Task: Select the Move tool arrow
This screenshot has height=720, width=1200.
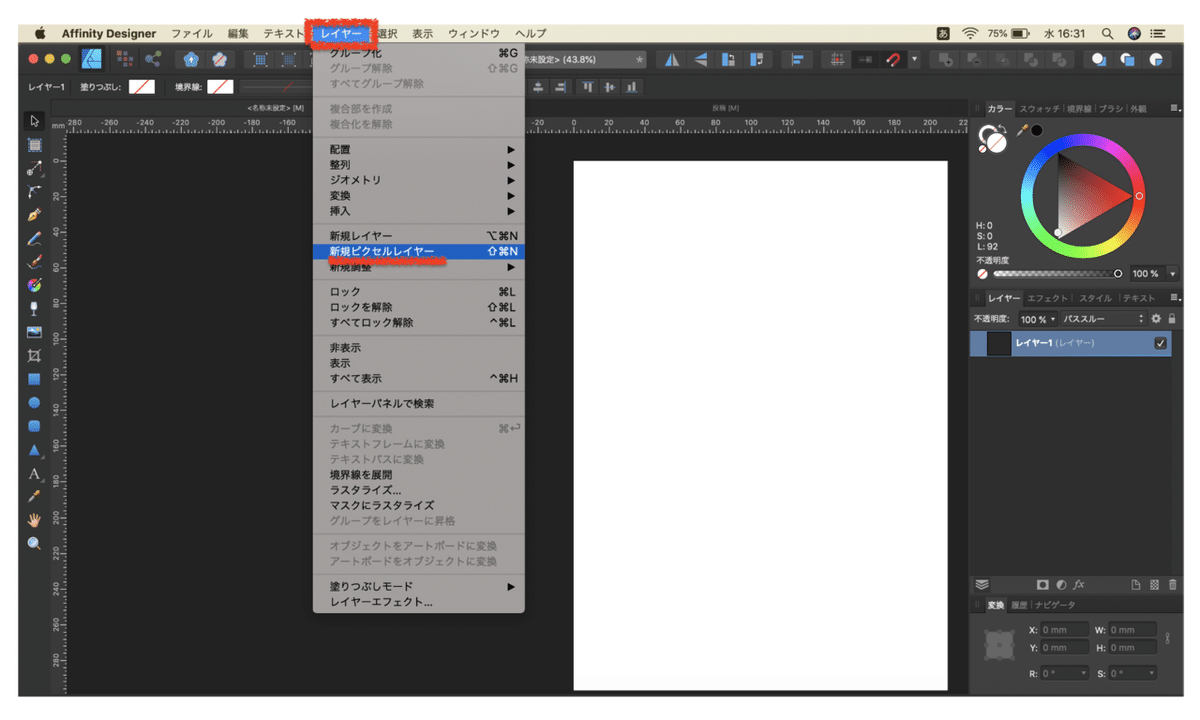Action: 34,121
